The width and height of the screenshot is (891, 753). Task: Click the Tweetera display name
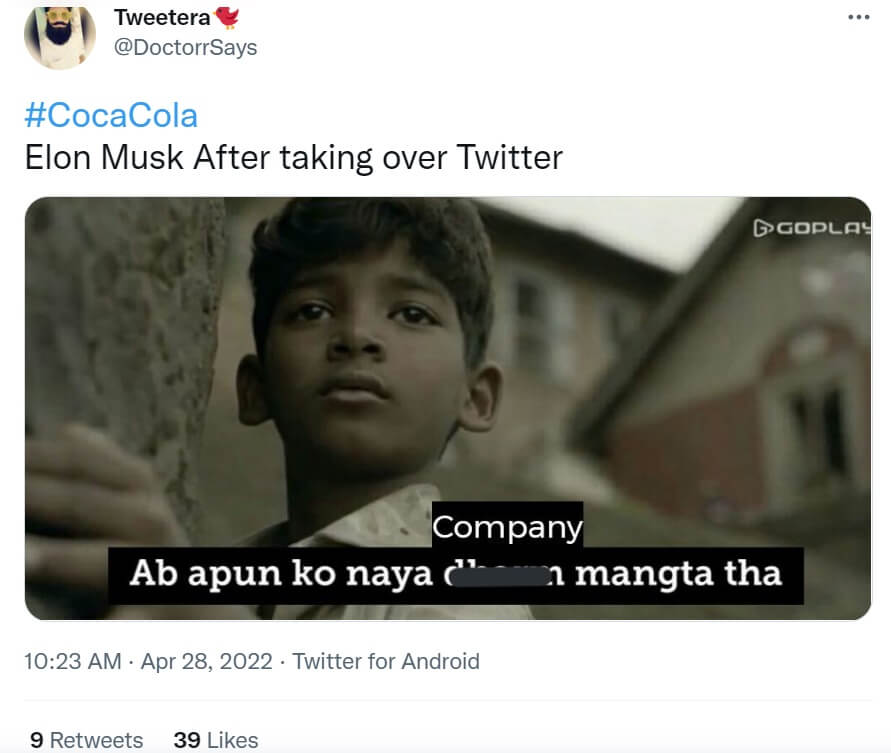pyautogui.click(x=161, y=18)
